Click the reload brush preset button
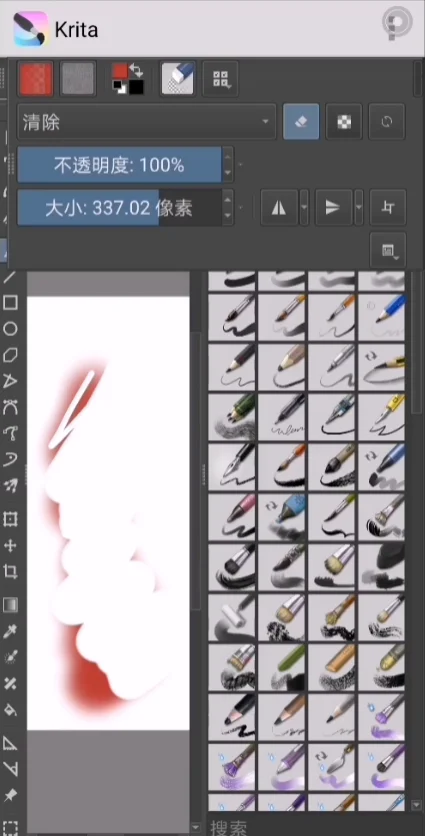Viewport: 425px width, 836px height. pos(387,122)
